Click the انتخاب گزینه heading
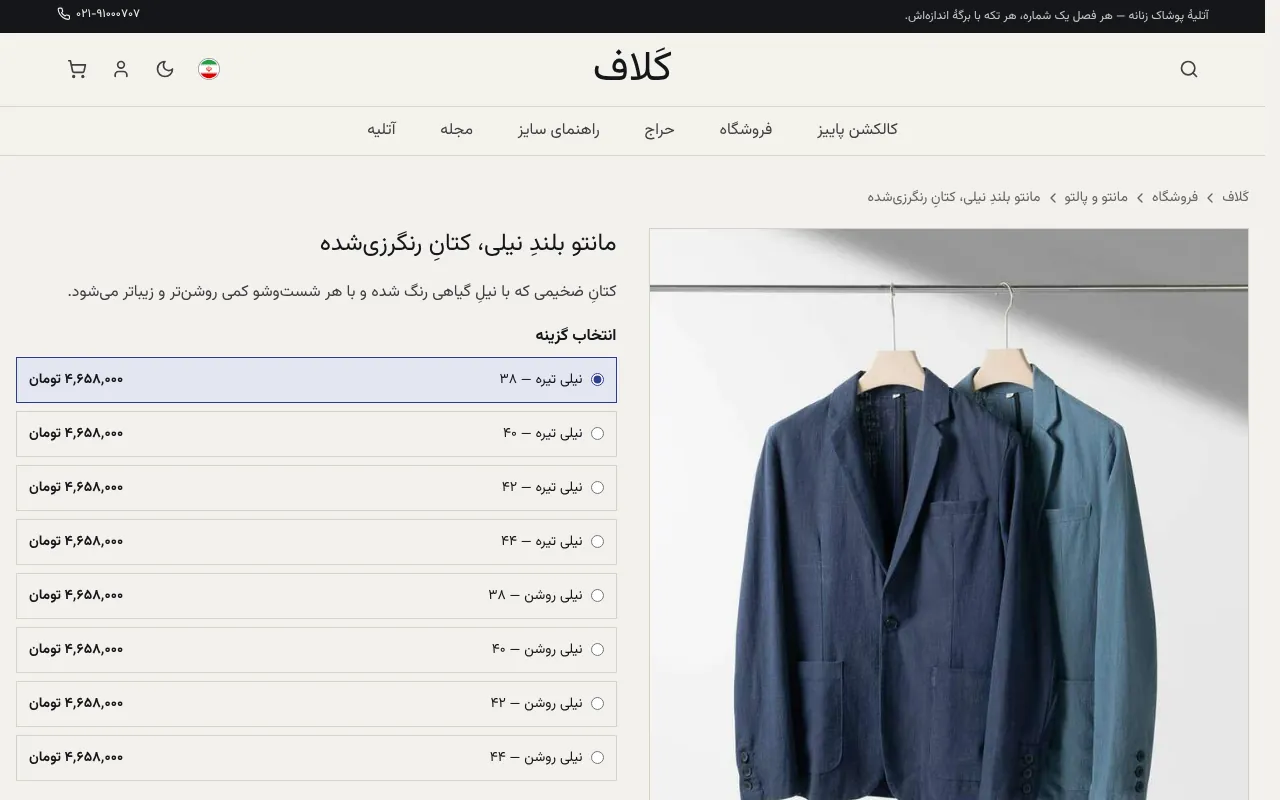The image size is (1280, 800). (576, 335)
